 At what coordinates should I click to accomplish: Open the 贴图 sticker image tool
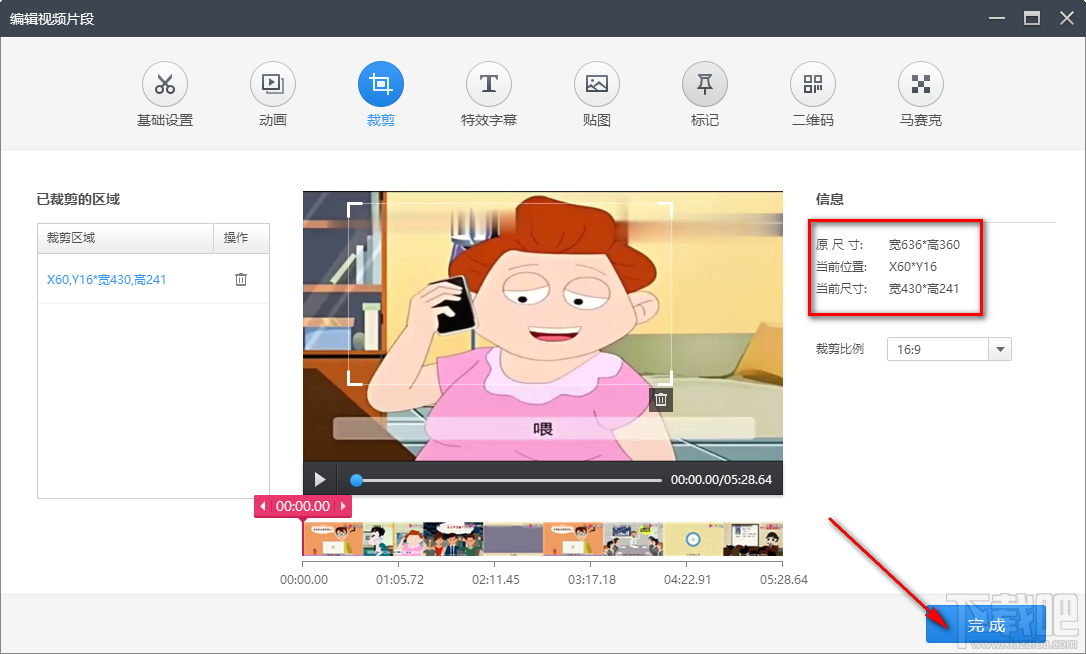[597, 85]
